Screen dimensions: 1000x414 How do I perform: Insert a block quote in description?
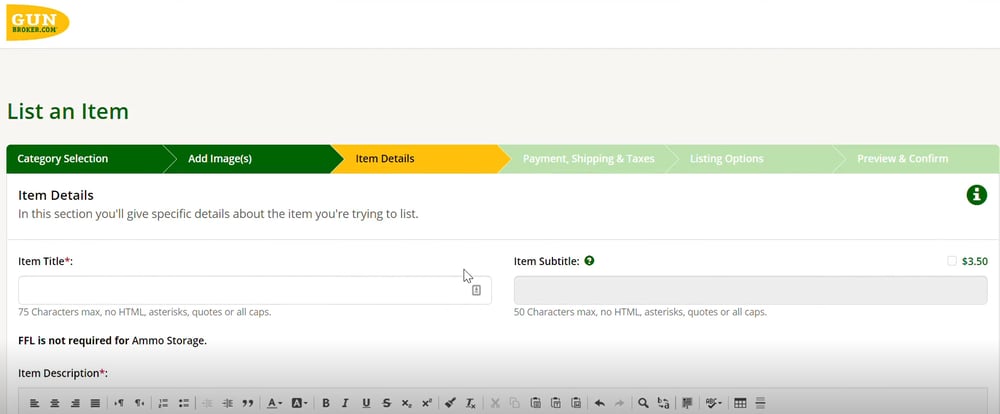(x=247, y=403)
